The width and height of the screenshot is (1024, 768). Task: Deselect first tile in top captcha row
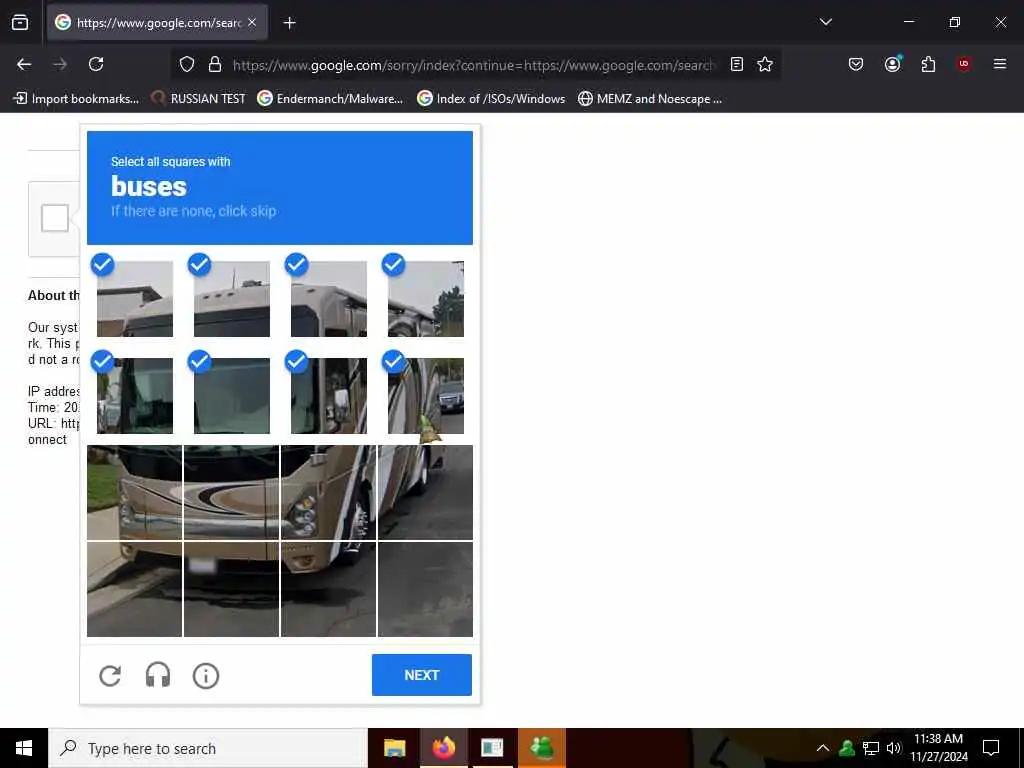click(x=135, y=298)
